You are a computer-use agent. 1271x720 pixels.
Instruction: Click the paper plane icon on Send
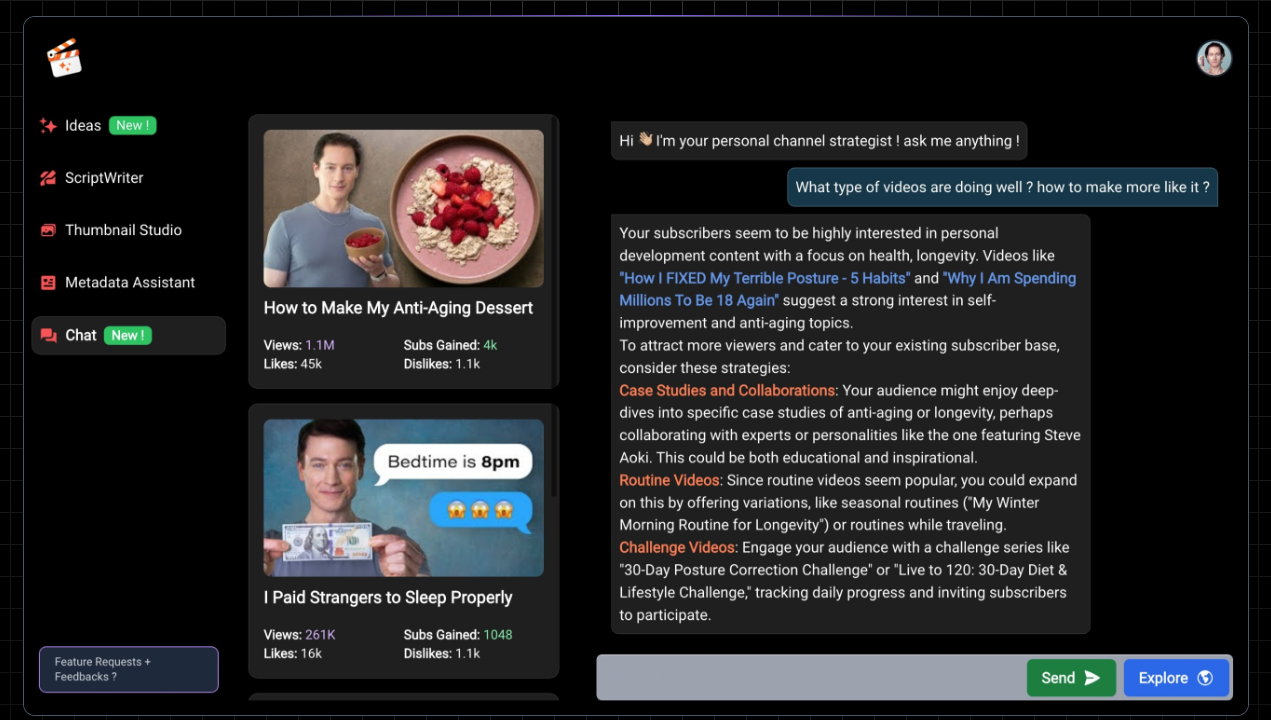pos(1092,678)
